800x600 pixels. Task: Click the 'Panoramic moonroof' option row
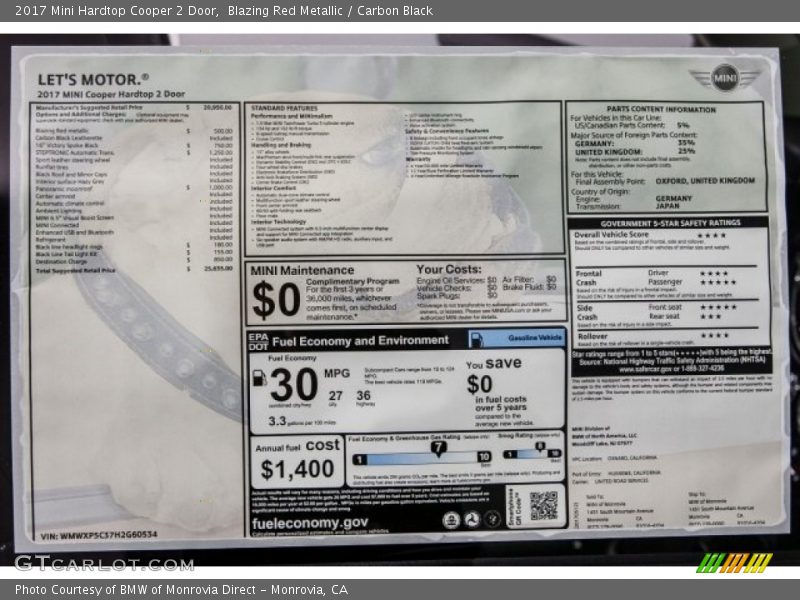134,188
